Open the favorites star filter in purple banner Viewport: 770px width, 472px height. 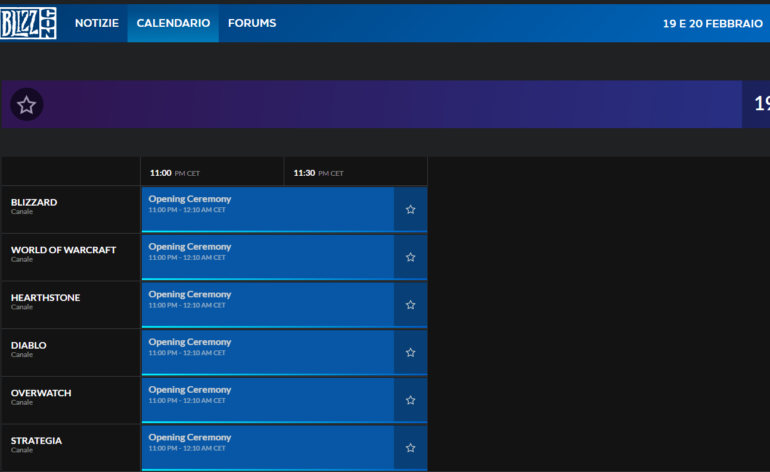(26, 104)
